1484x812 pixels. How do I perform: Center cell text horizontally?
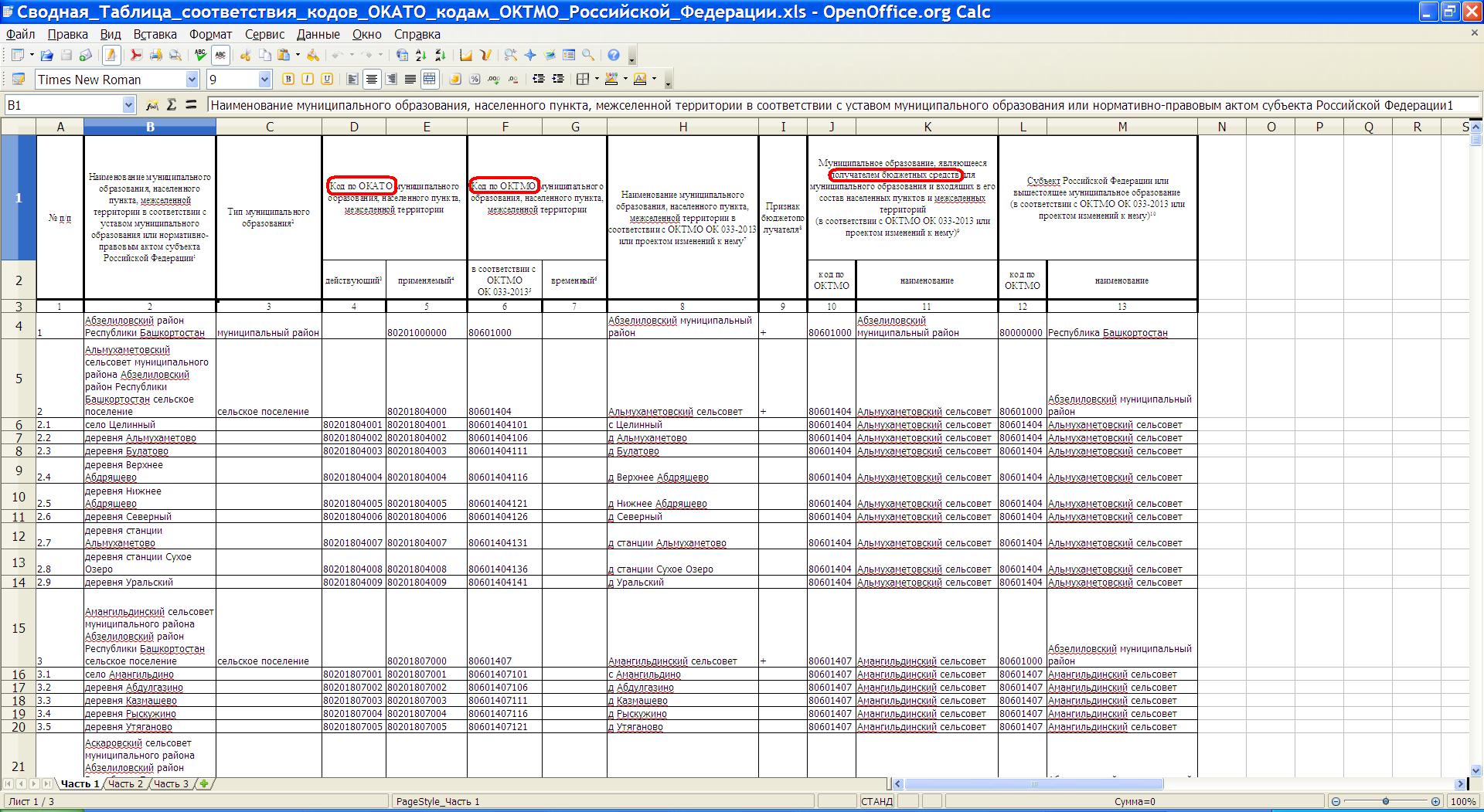click(x=372, y=79)
